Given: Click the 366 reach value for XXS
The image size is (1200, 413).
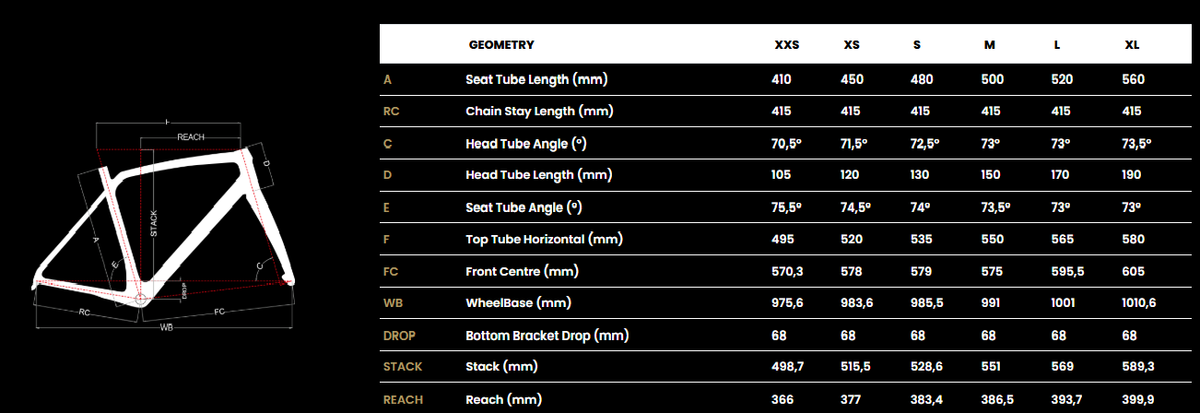Looking at the screenshot, I should tap(782, 399).
